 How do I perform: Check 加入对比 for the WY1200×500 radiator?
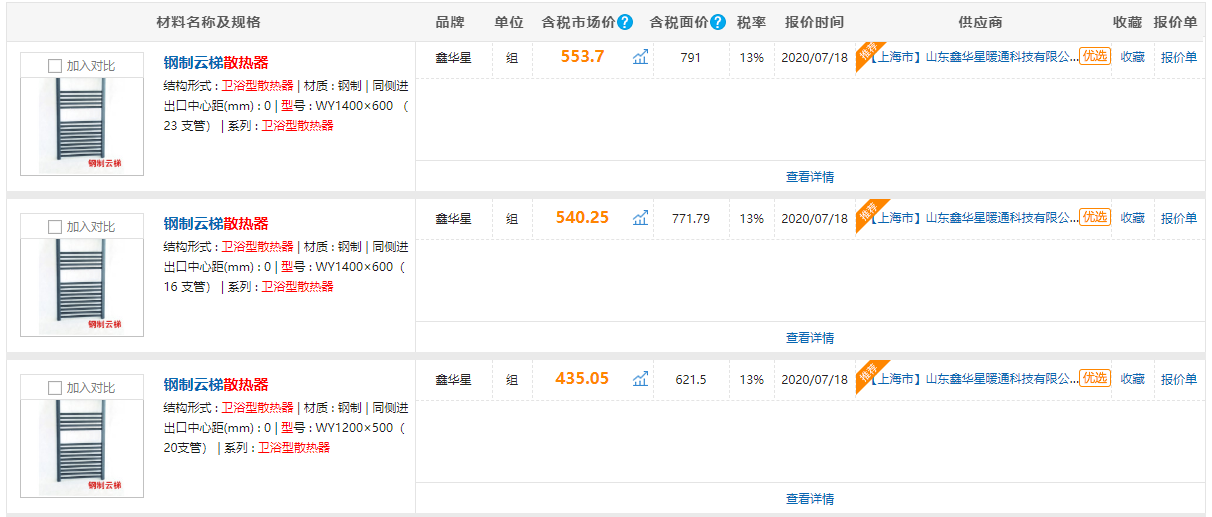click(55, 388)
